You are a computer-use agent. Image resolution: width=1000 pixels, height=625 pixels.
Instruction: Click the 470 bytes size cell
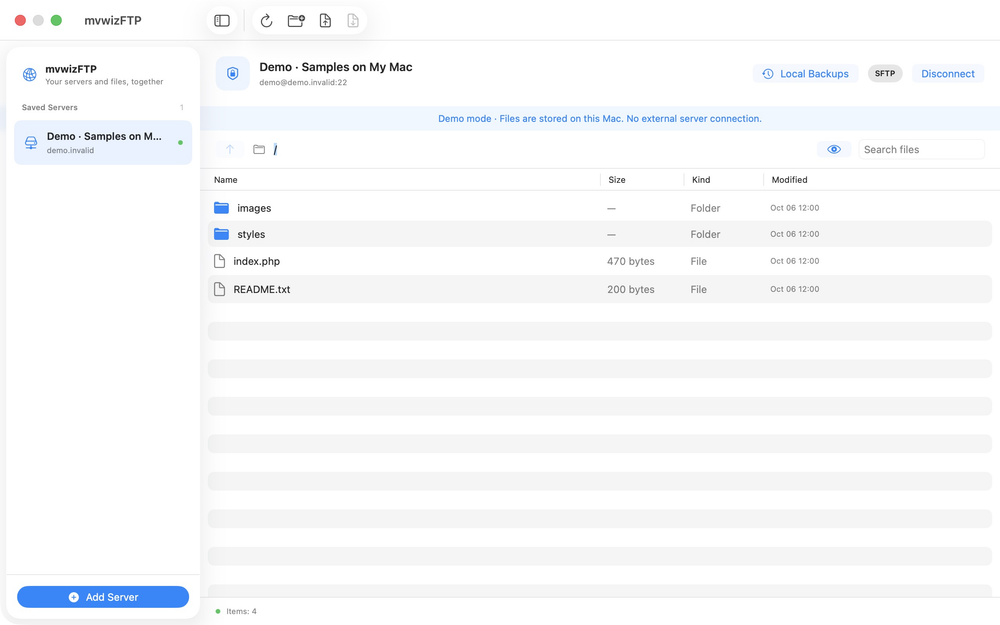coord(631,261)
